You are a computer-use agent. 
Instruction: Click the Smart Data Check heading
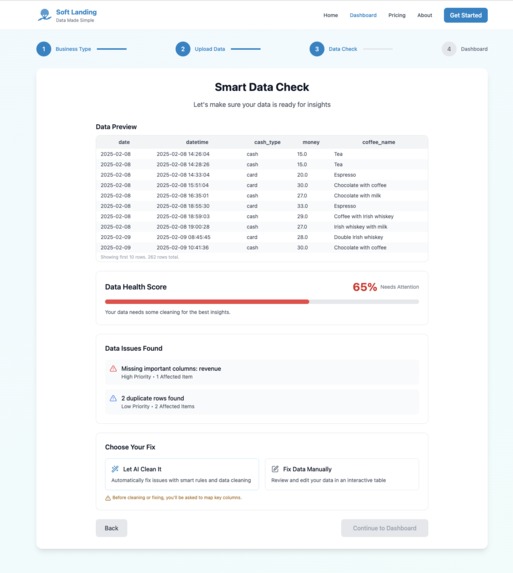click(x=262, y=87)
